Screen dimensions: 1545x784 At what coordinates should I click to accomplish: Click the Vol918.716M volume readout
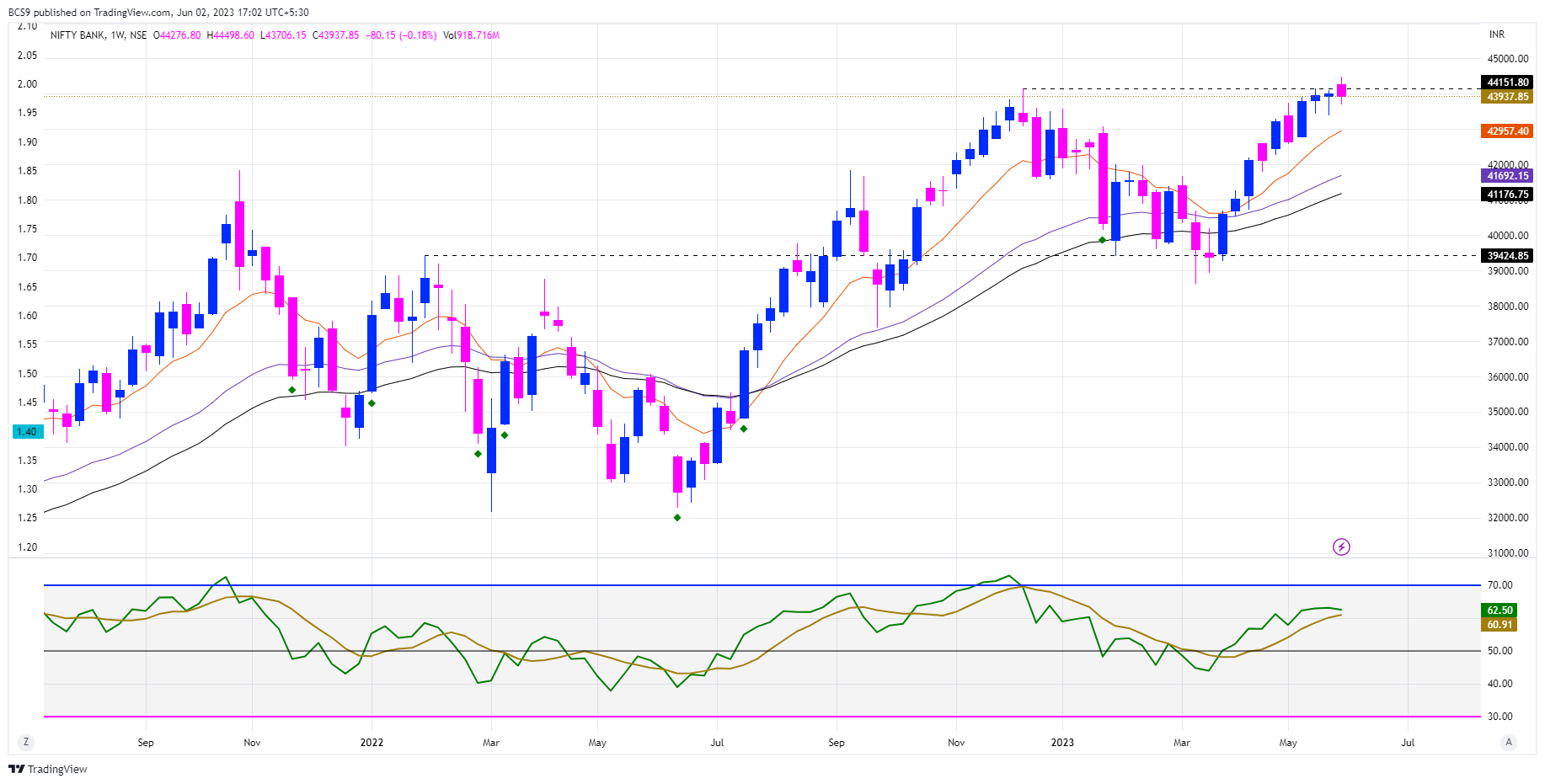tap(470, 36)
